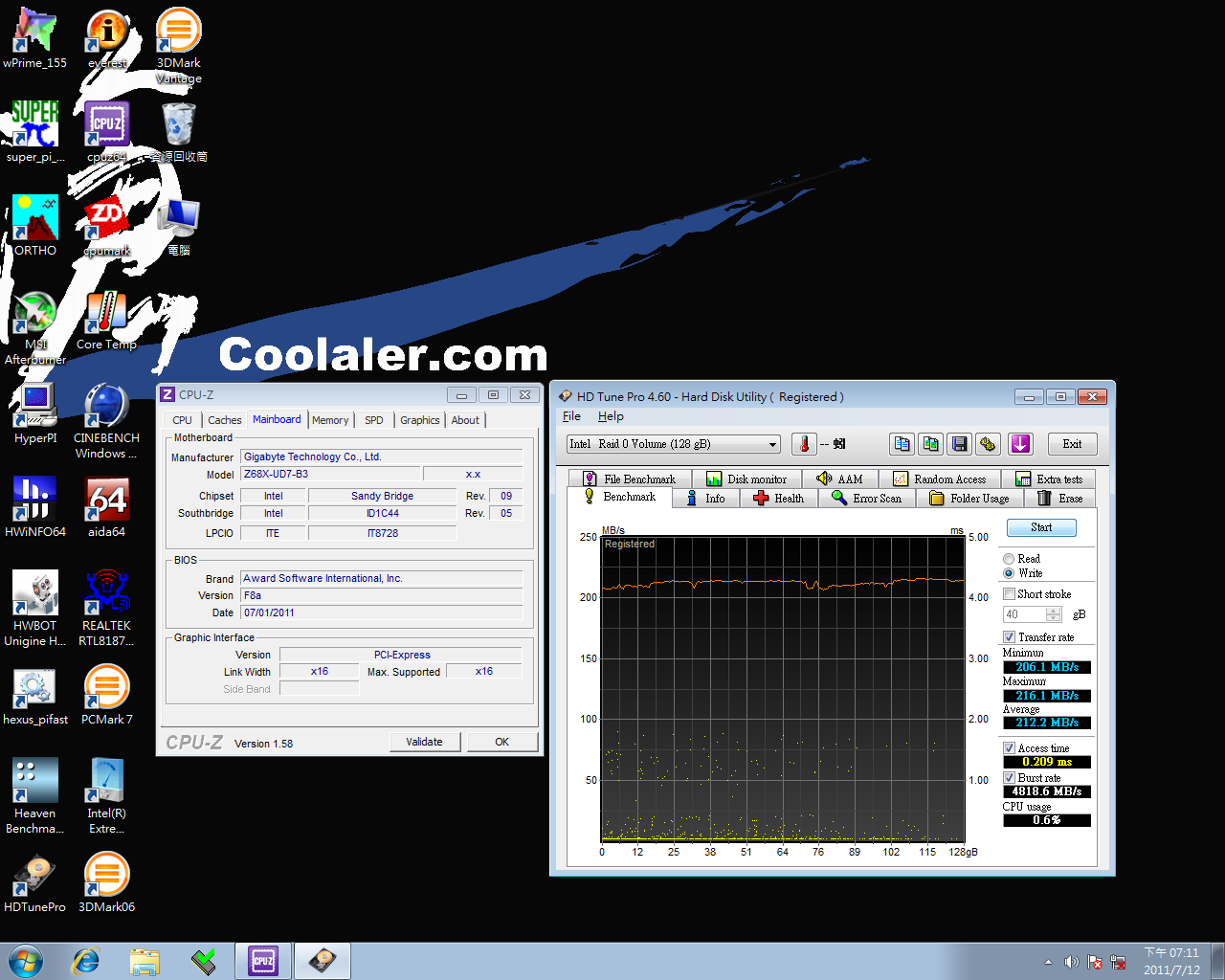This screenshot has width=1225, height=980.
Task: Click the Windows Start orb
Action: click(26, 961)
